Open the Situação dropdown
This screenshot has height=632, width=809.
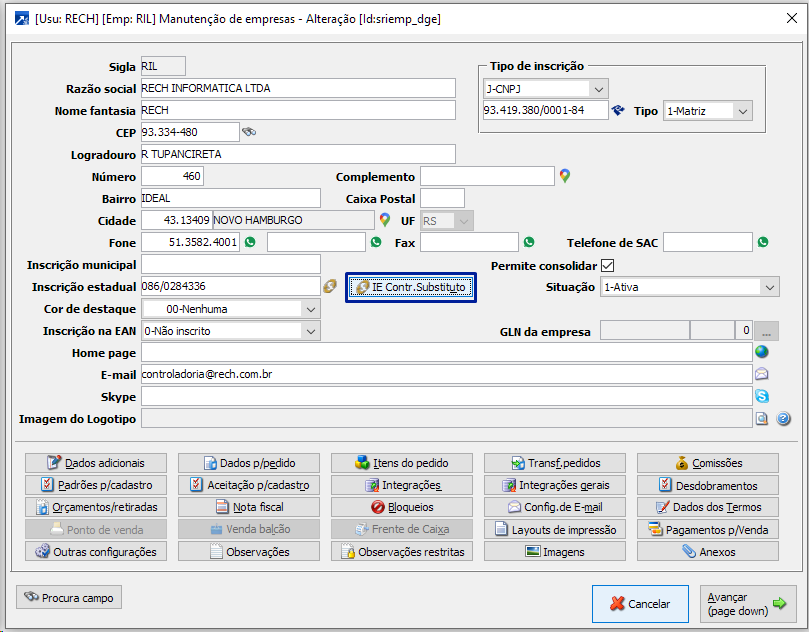tap(769, 287)
